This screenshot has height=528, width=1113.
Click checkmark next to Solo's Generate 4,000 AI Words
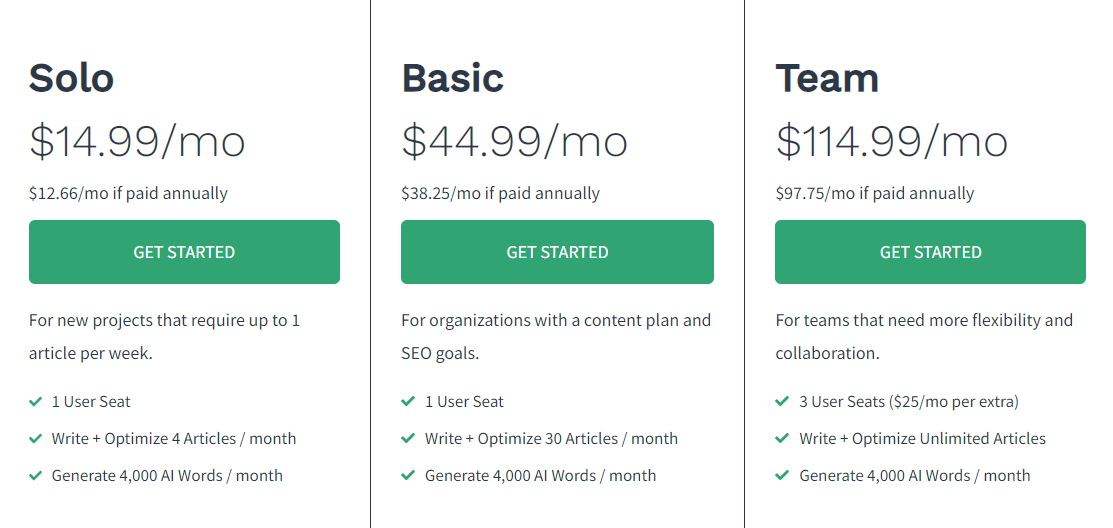click(36, 476)
